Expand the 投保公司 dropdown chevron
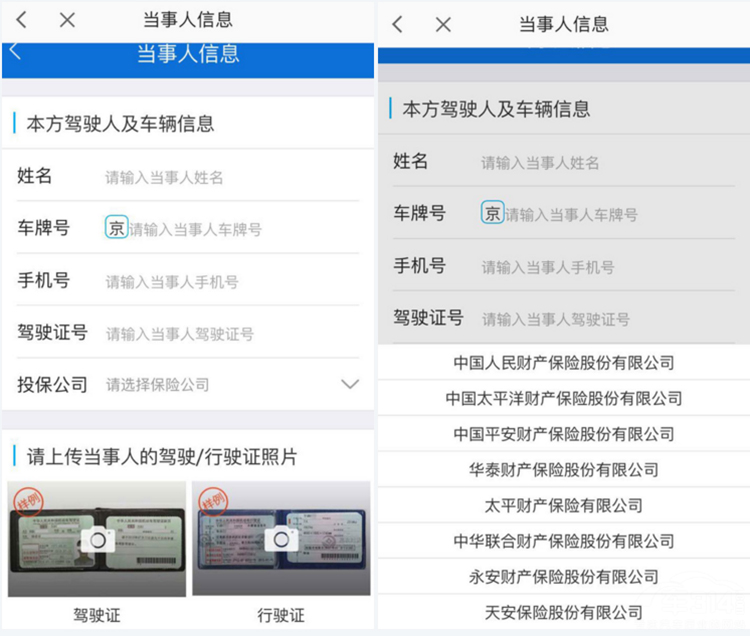750x636 pixels. click(350, 384)
